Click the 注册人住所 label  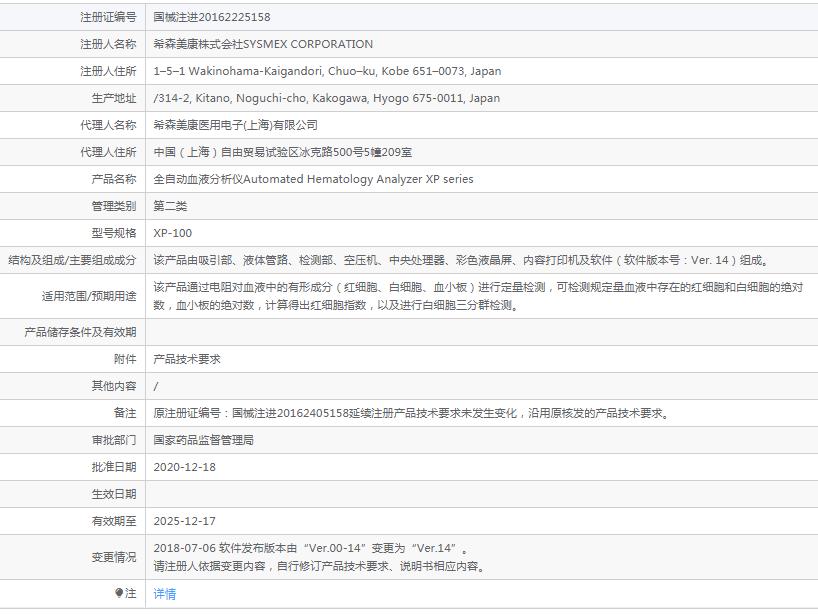tap(108, 71)
